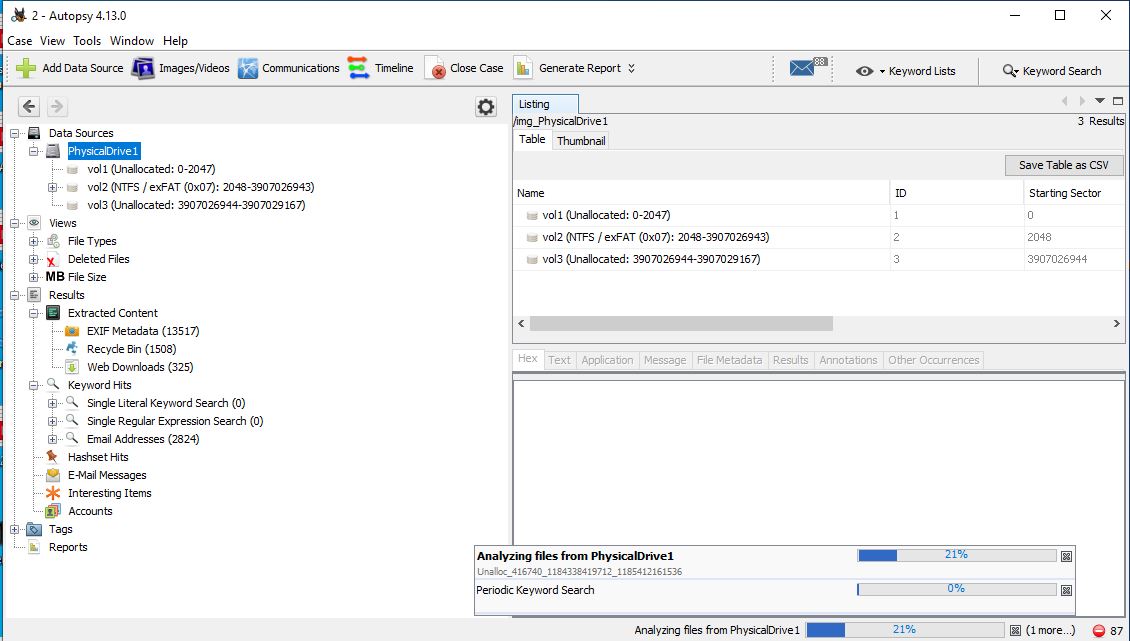This screenshot has width=1130, height=641.
Task: Open the Listing tab list dropdown arrow
Action: point(1100,101)
